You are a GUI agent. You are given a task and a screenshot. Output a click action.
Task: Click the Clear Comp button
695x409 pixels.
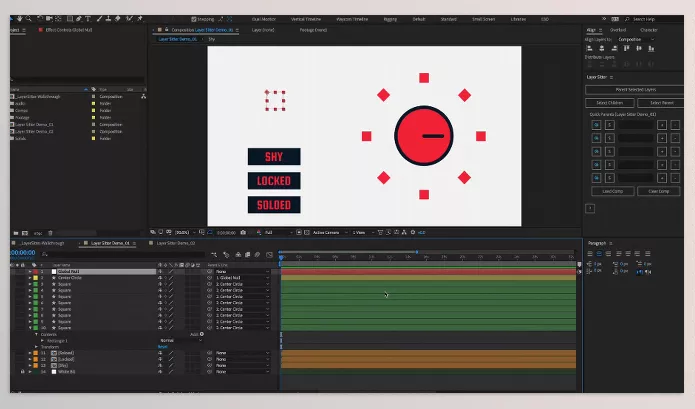tap(659, 191)
